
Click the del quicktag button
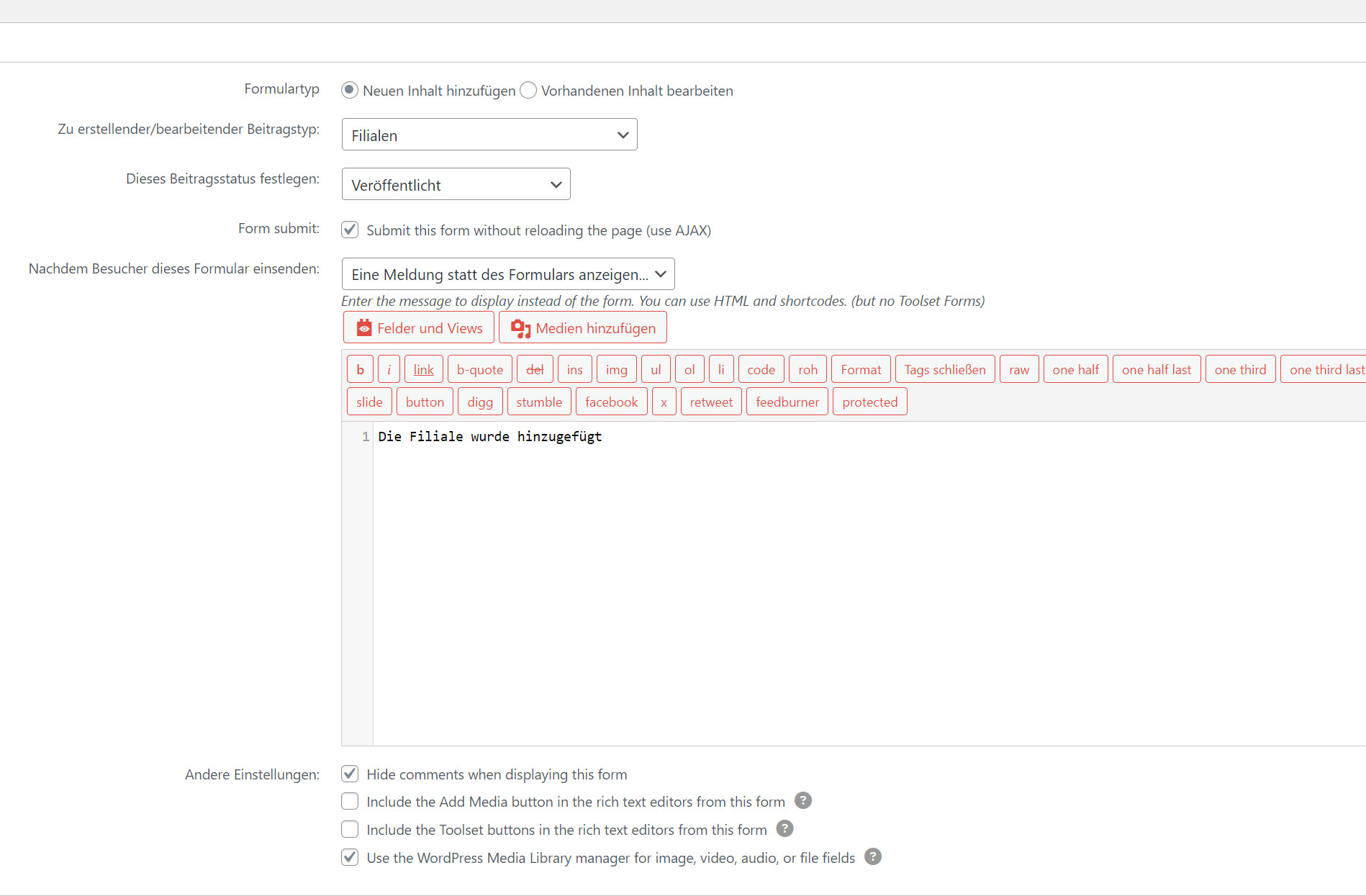[535, 369]
